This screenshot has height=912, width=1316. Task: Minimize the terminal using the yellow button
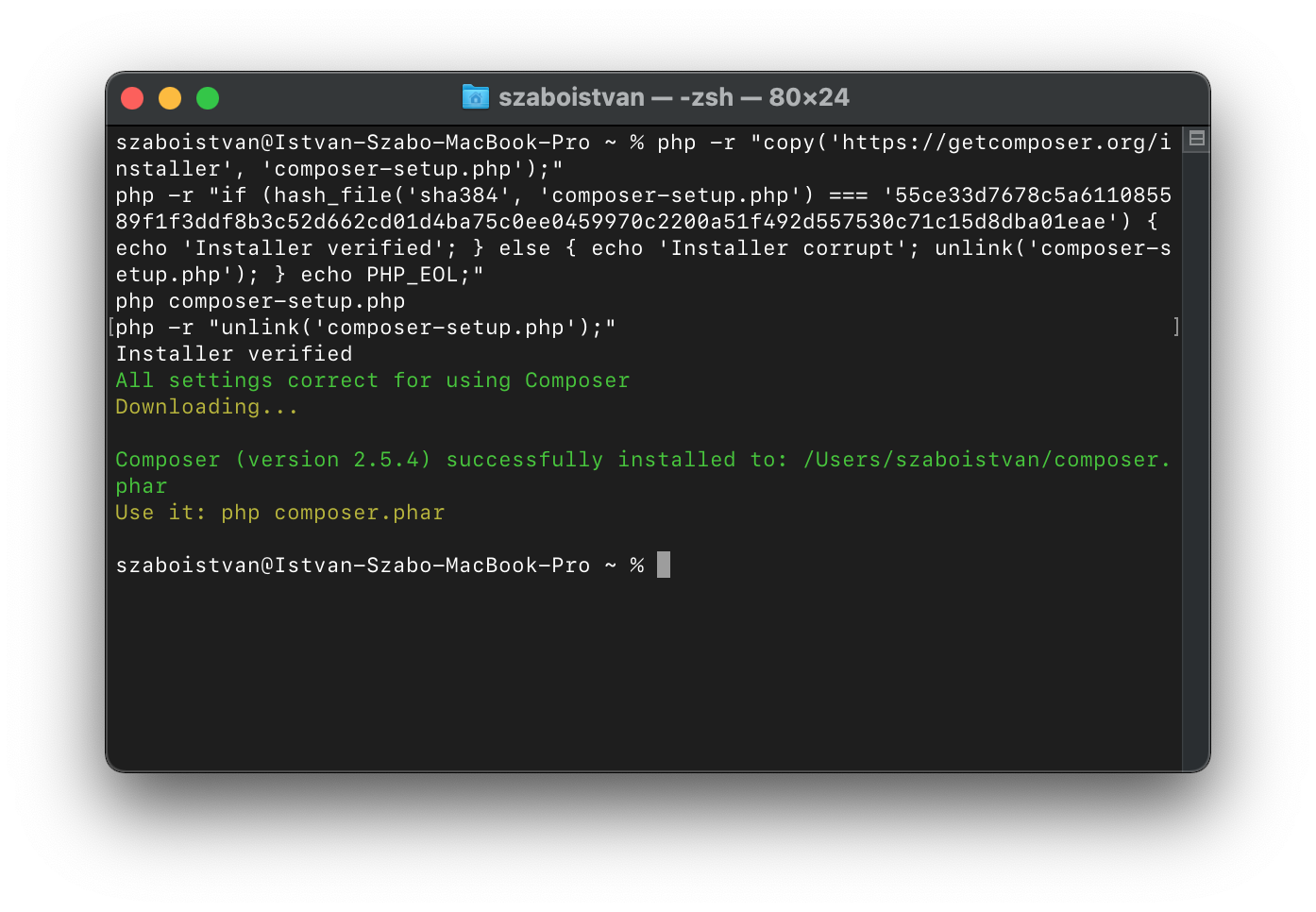170,98
